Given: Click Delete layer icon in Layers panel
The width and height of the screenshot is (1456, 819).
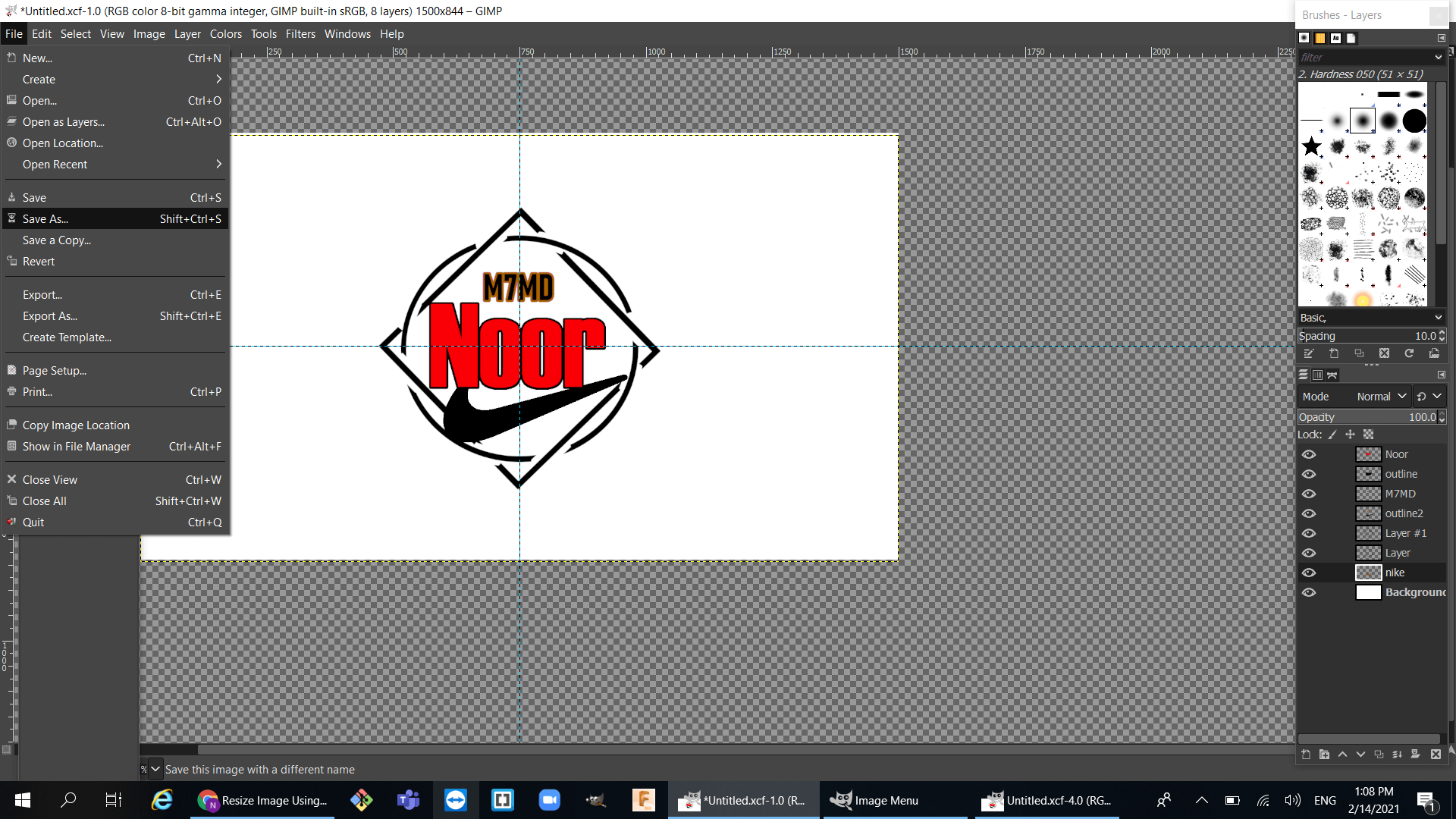Looking at the screenshot, I should [1436, 755].
